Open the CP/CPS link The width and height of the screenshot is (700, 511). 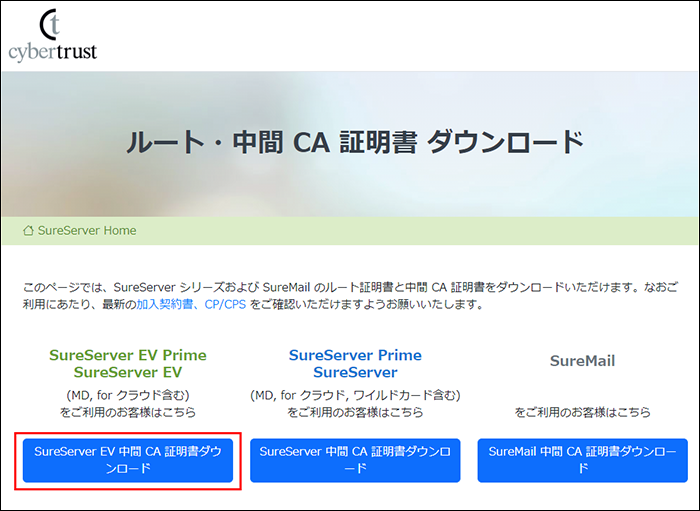point(225,304)
